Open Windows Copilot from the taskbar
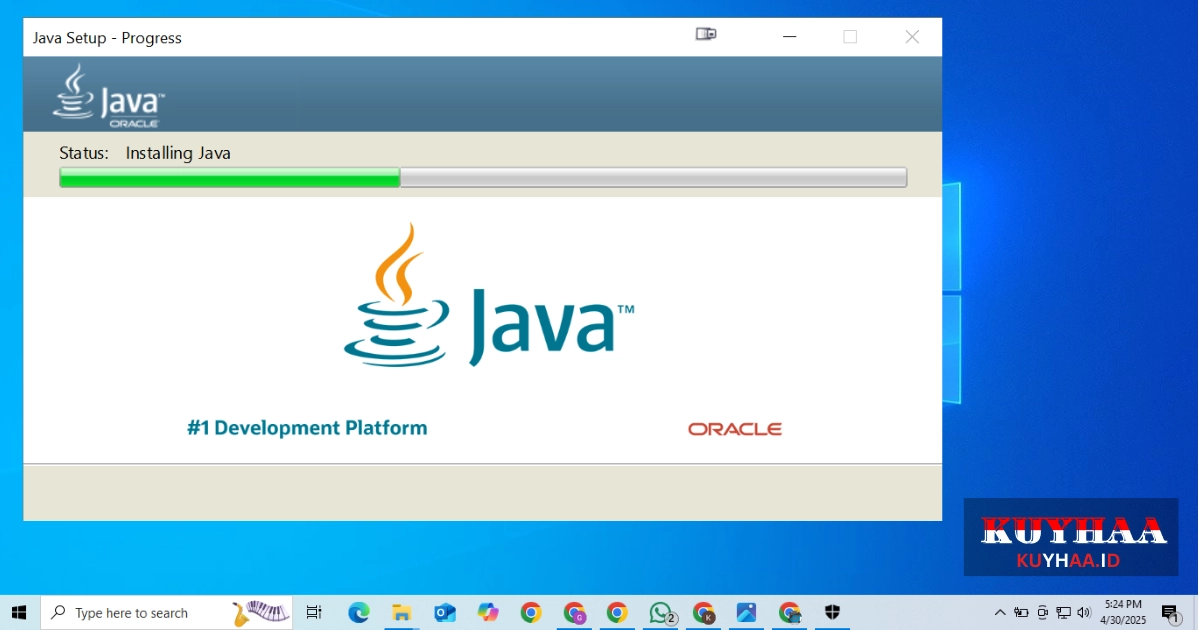This screenshot has height=630, width=1200. point(488,612)
